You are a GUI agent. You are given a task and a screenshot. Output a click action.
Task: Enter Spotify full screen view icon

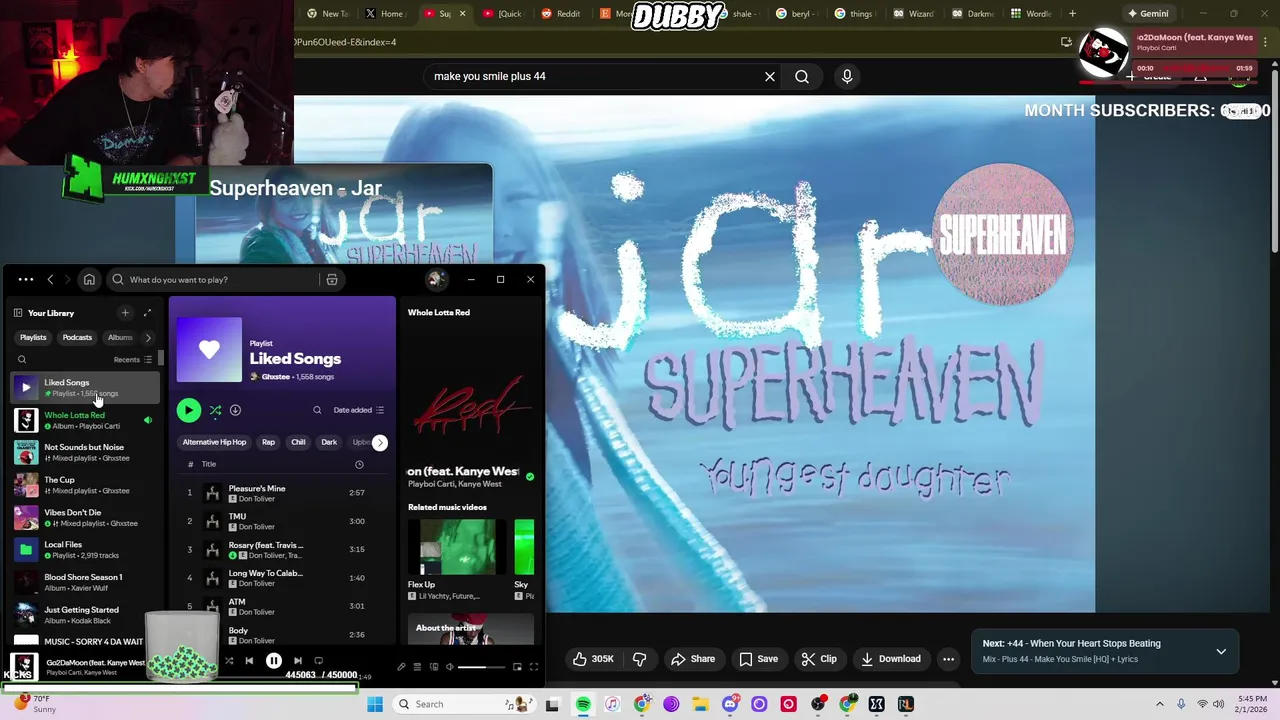coord(533,667)
